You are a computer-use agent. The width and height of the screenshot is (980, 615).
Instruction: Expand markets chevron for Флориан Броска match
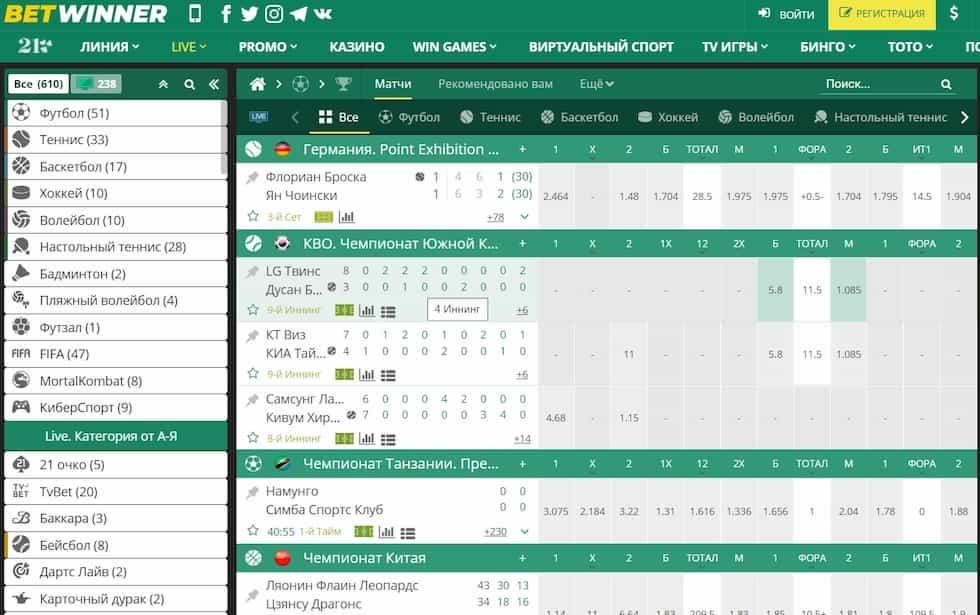point(524,217)
